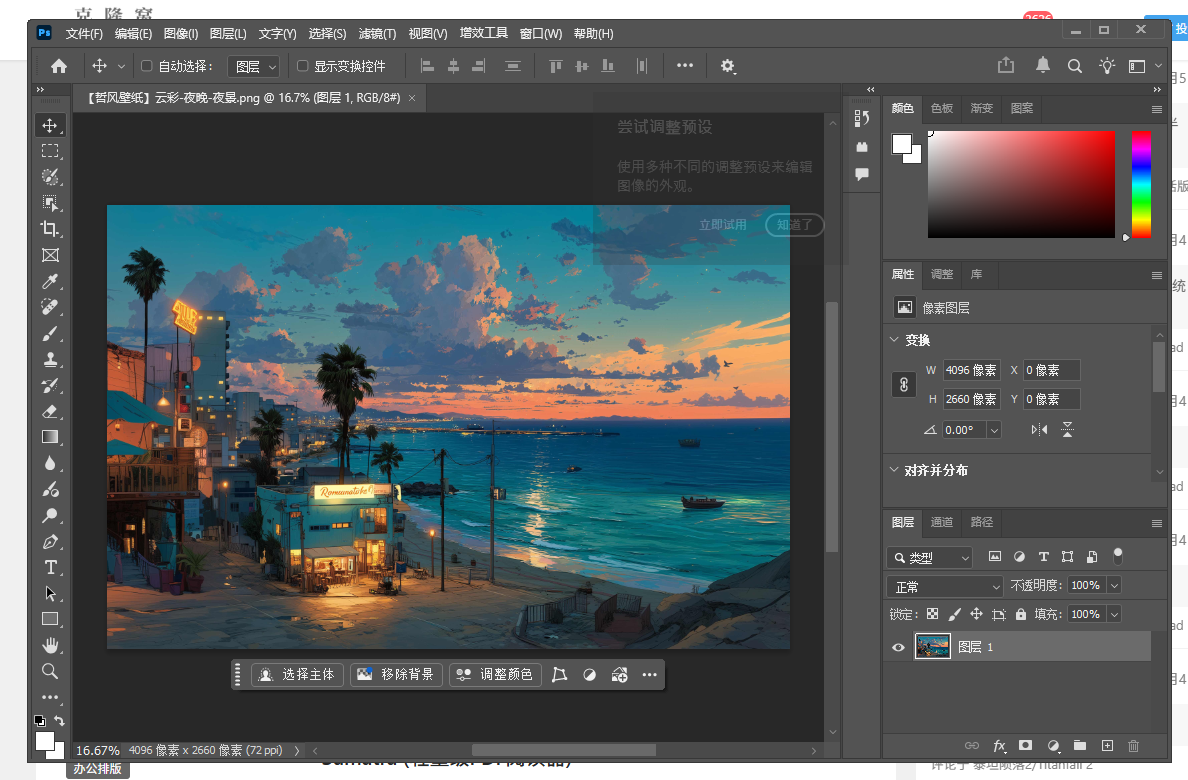Select the Eyedropper tool

50,281
